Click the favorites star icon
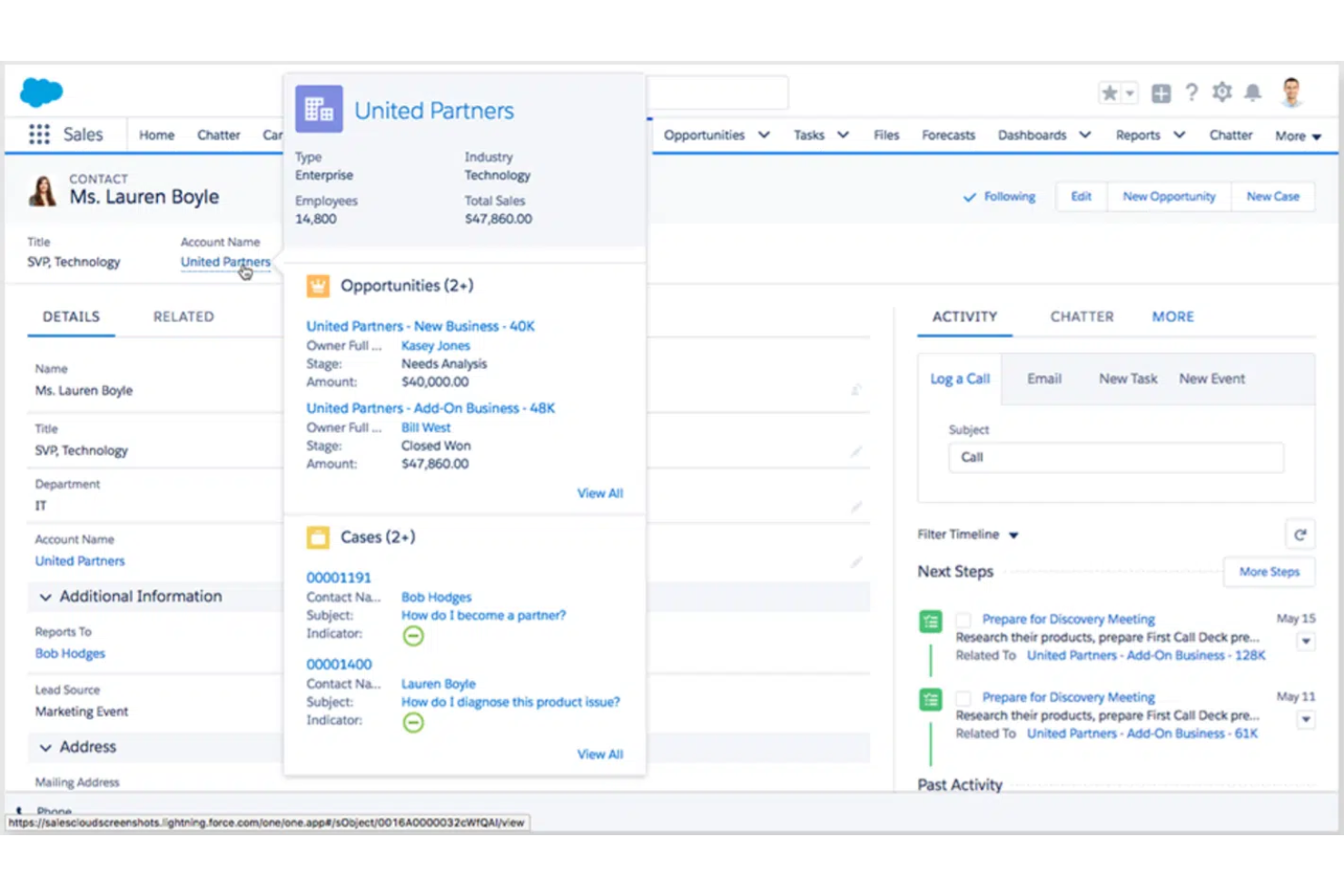1344x896 pixels. tap(1108, 92)
